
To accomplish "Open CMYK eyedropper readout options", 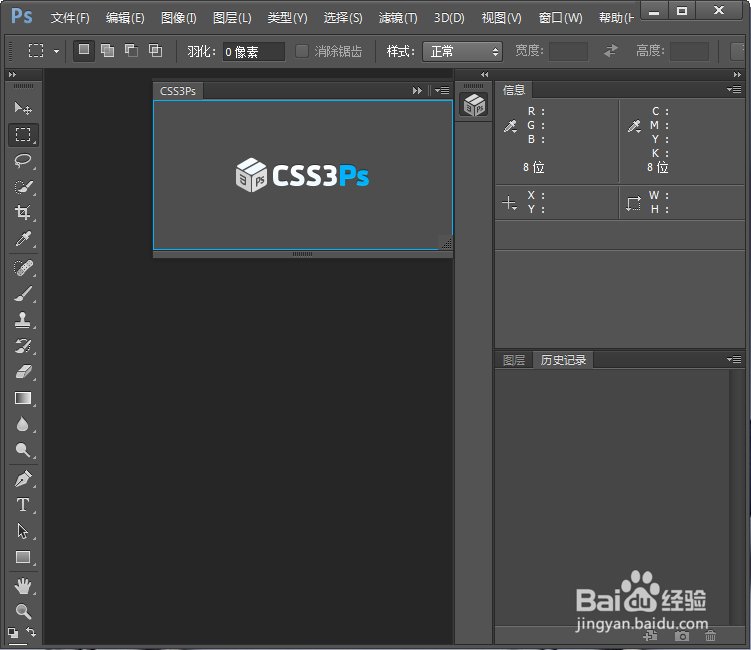I will click(635, 126).
